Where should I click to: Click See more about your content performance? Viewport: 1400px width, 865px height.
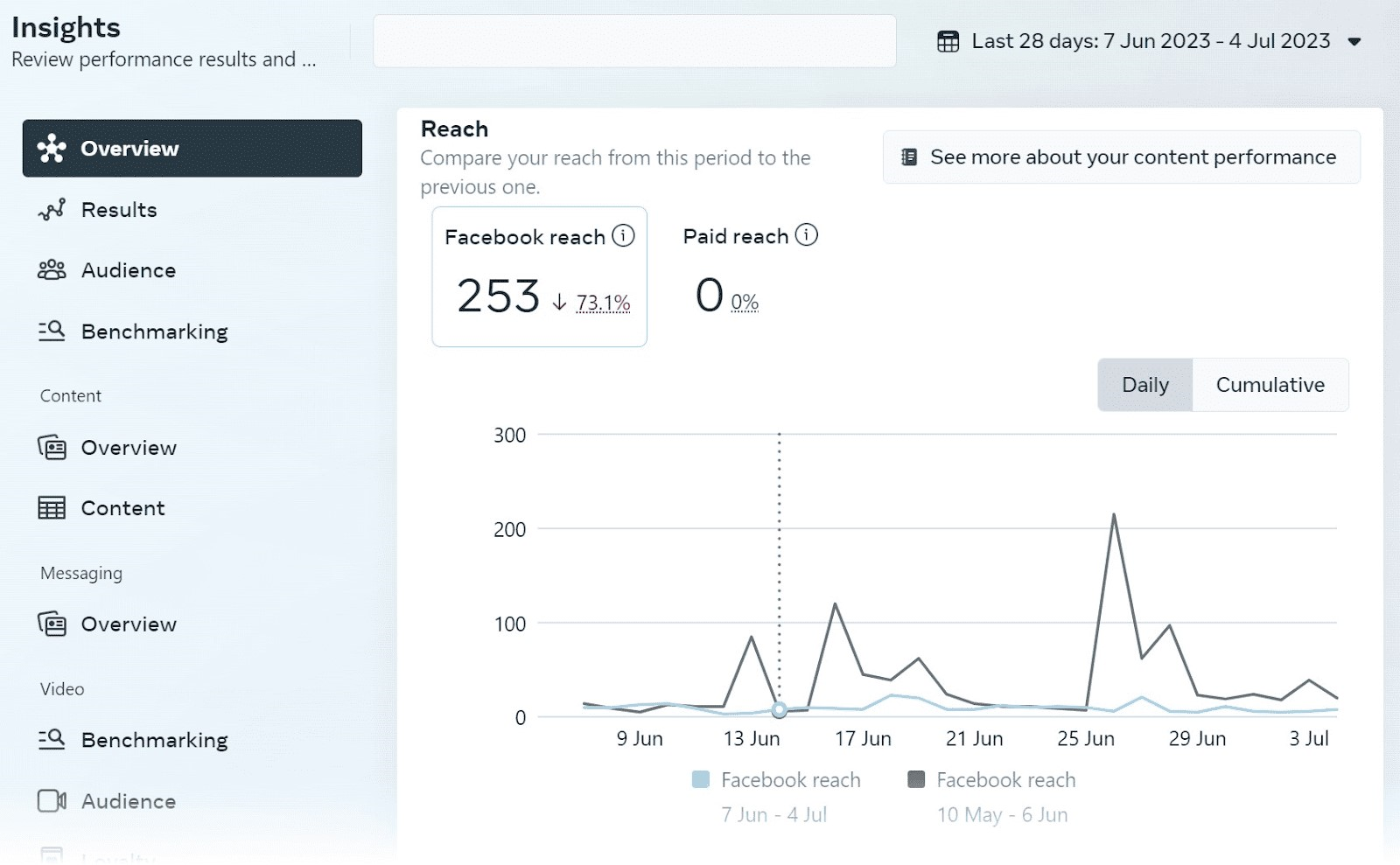pos(1121,157)
